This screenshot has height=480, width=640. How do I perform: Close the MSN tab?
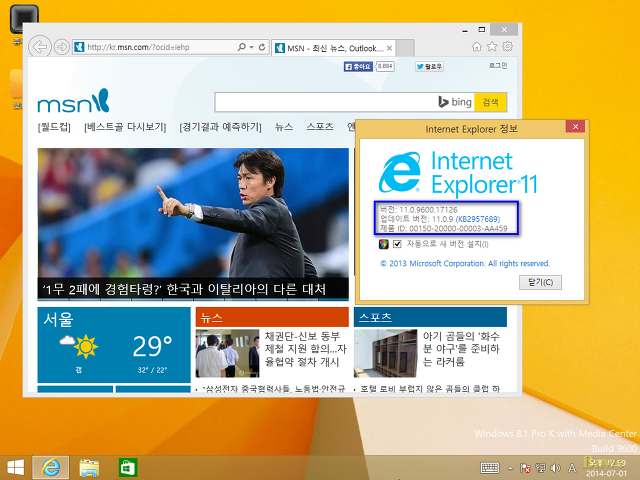click(x=389, y=48)
